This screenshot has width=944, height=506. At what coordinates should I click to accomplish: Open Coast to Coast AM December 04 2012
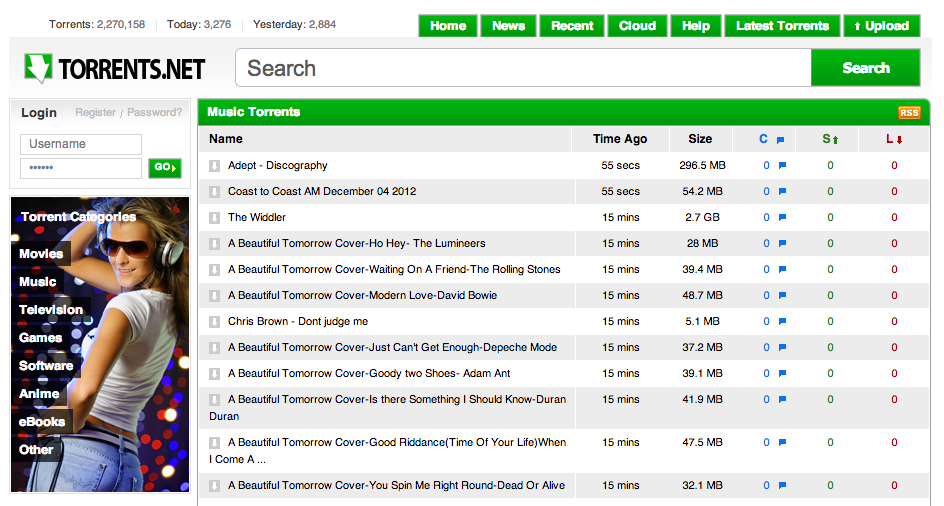(322, 192)
